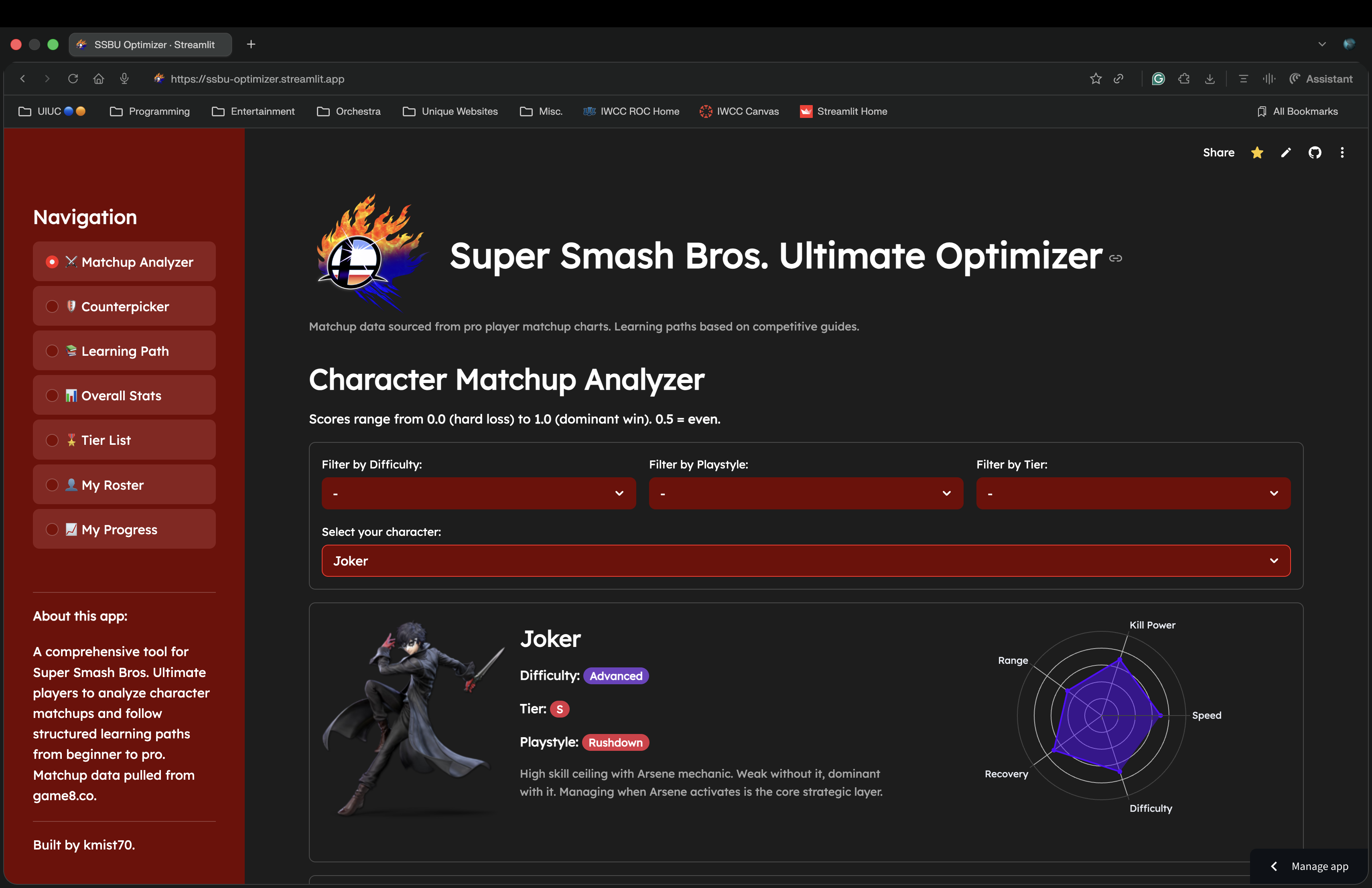Click the reading list lines icon
1372x888 pixels.
click(x=1243, y=79)
